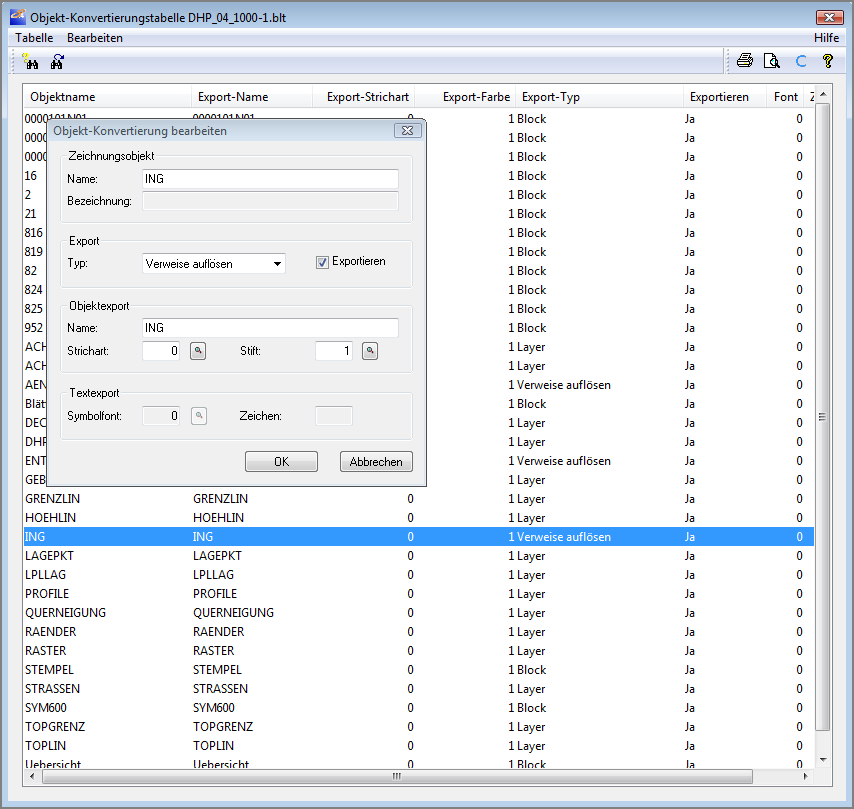This screenshot has height=809, width=854.
Task: Click the Zeichen field
Action: click(334, 416)
